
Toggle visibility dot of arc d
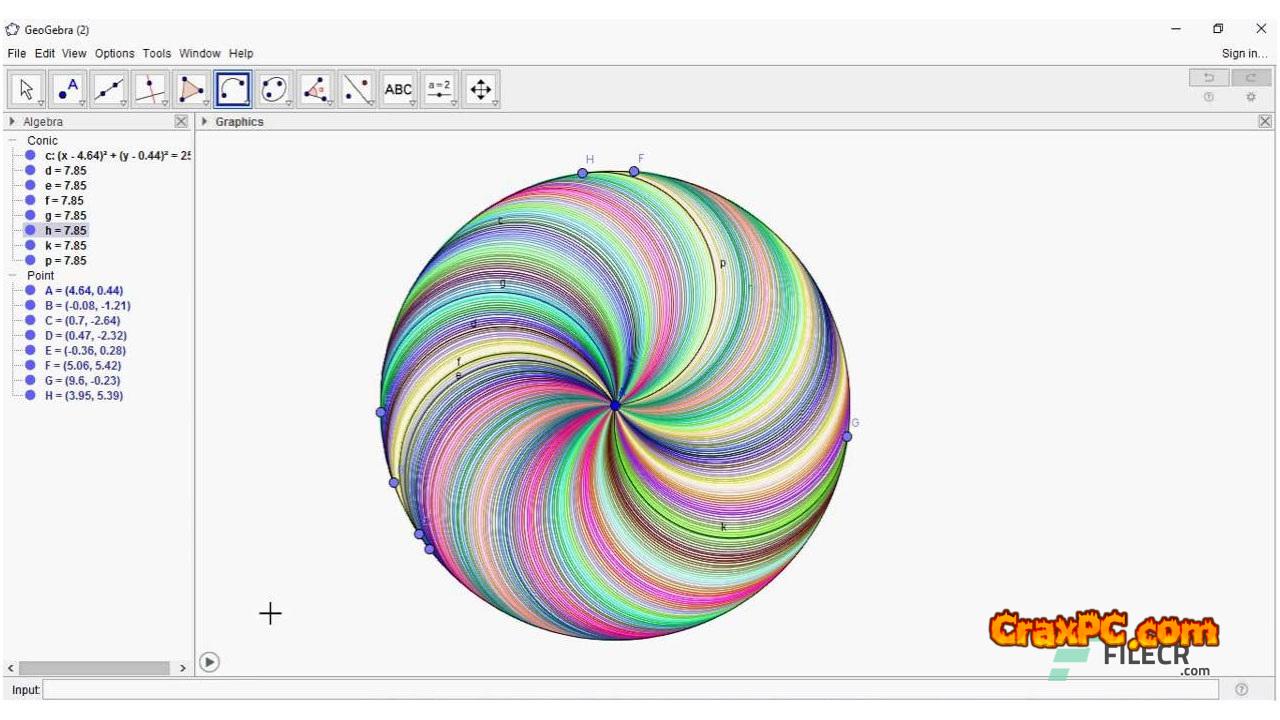31,170
